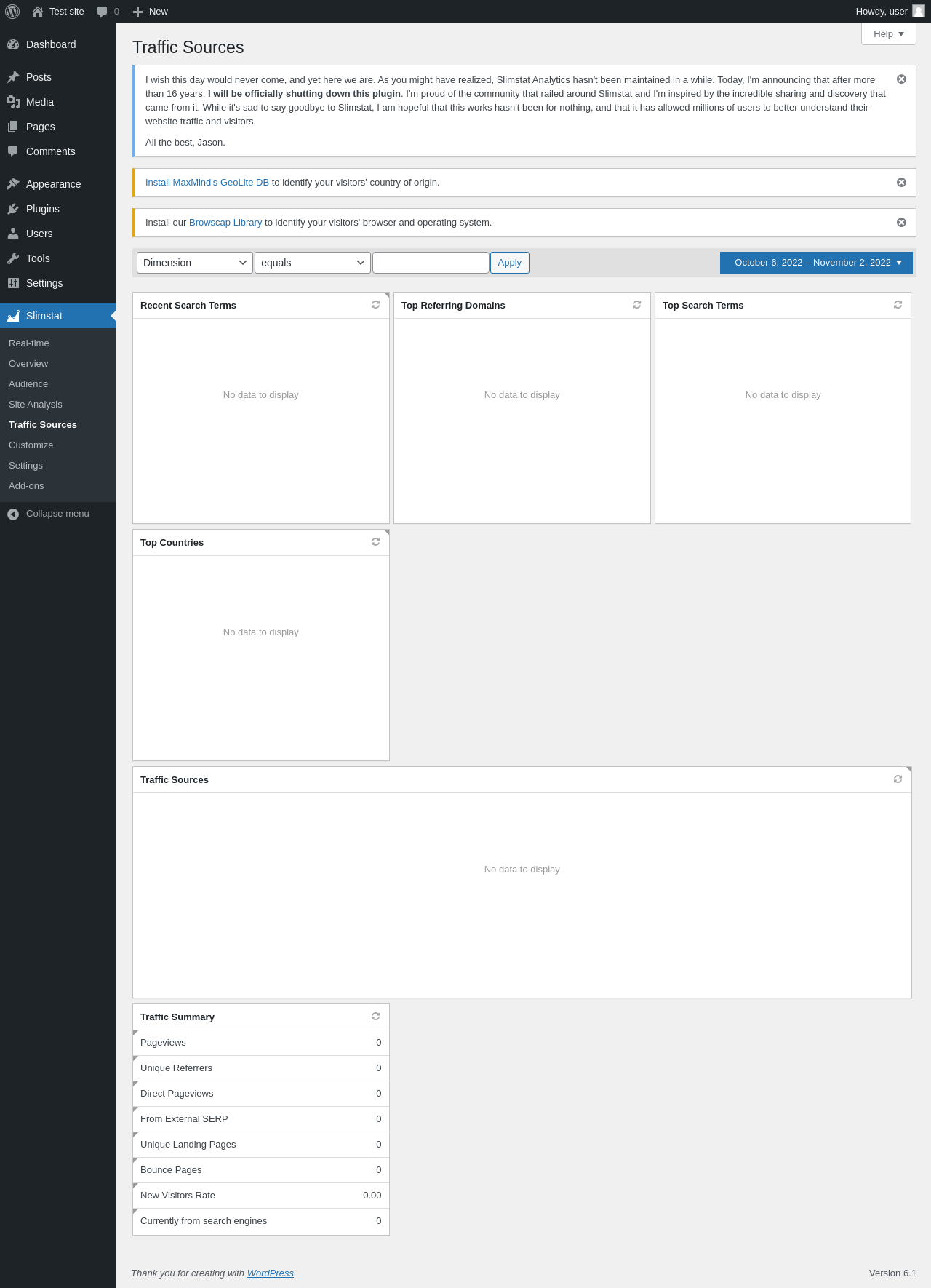Click the Collapse menu arrow icon
The image size is (931, 1288).
pyautogui.click(x=13, y=514)
